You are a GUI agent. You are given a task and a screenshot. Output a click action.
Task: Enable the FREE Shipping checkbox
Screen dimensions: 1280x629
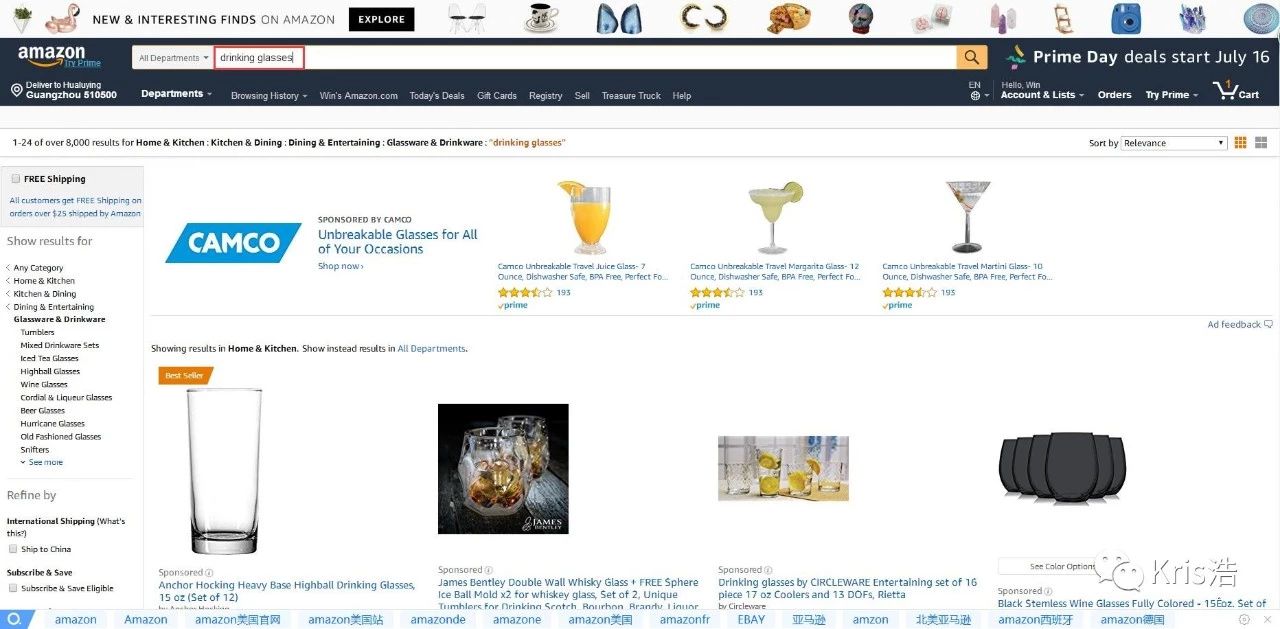click(15, 179)
